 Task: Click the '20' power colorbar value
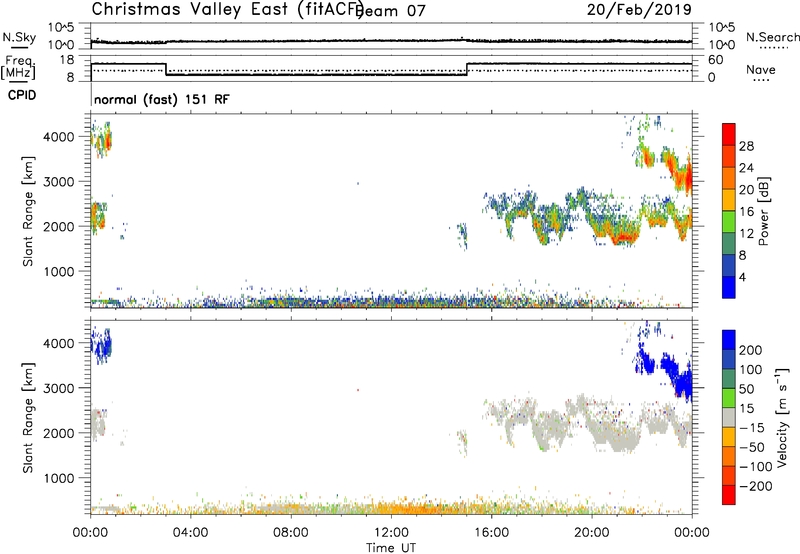coord(746,190)
